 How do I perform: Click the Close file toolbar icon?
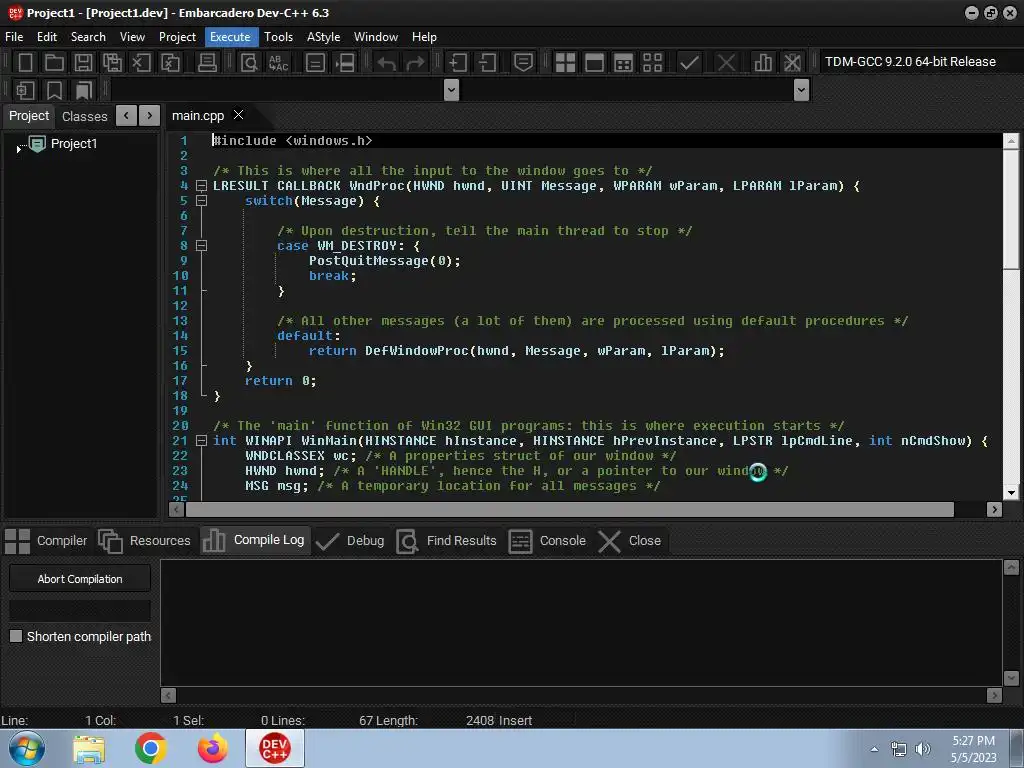click(141, 63)
